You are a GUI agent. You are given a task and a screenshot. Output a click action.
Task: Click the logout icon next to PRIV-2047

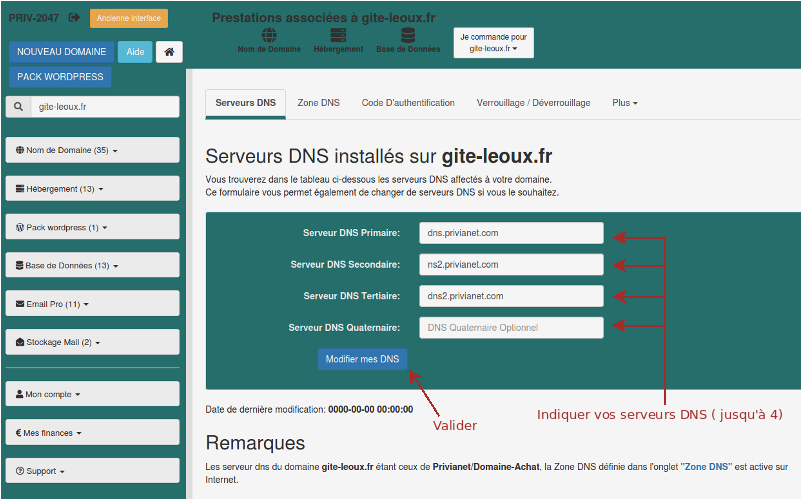(74, 17)
